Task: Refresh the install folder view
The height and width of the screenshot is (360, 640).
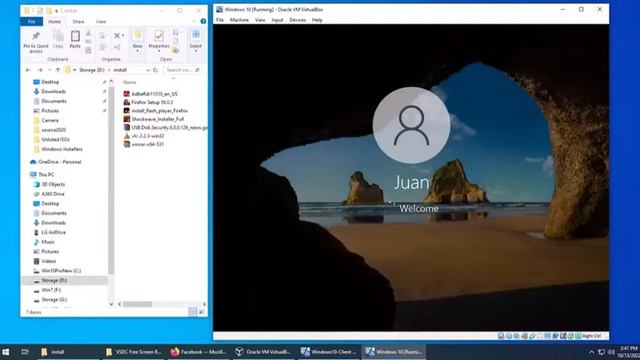Action: [x=155, y=70]
